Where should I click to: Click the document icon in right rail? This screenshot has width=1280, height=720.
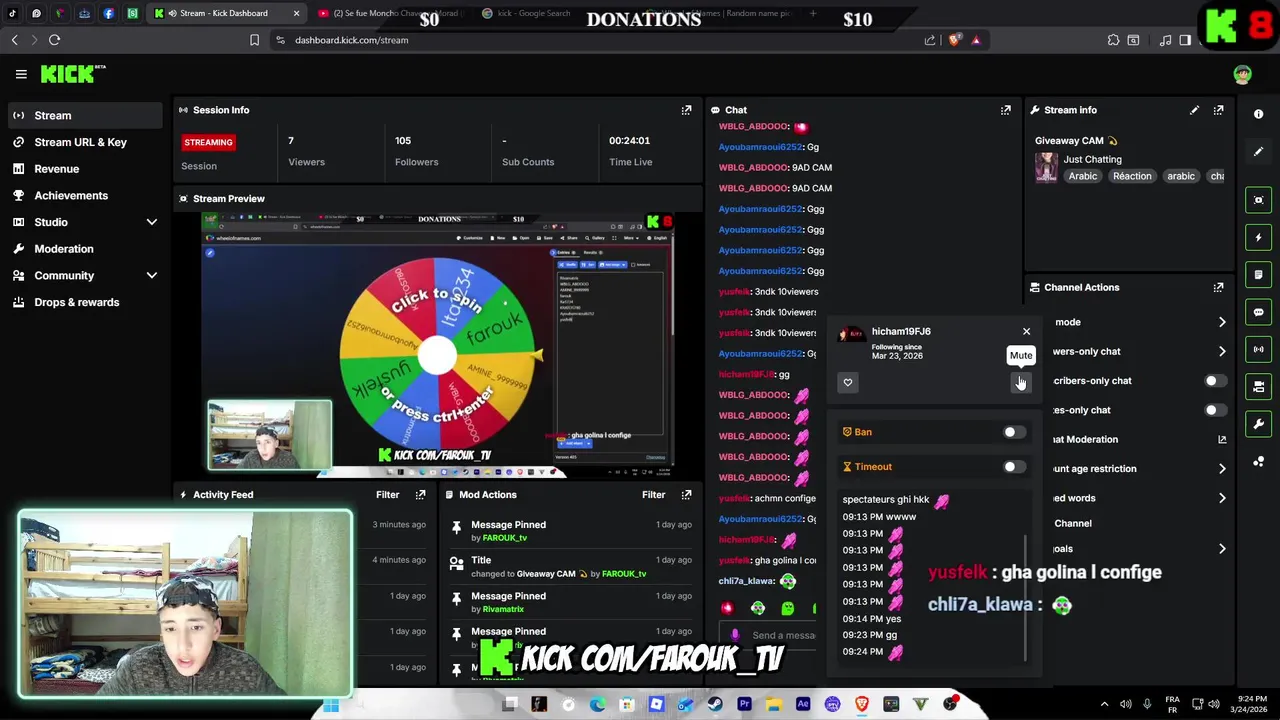[1258, 275]
